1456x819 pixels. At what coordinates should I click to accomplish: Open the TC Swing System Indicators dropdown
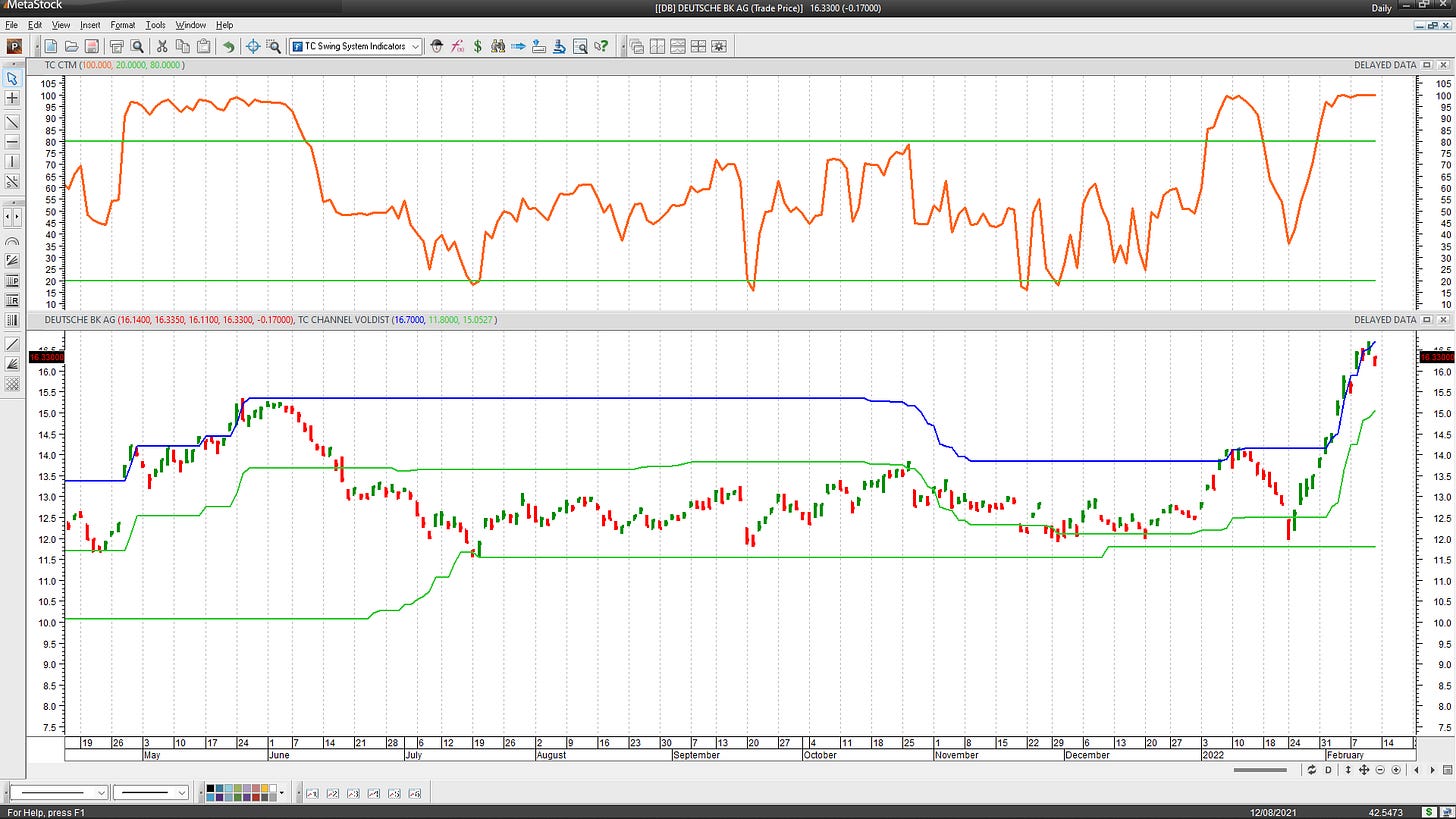pos(355,46)
